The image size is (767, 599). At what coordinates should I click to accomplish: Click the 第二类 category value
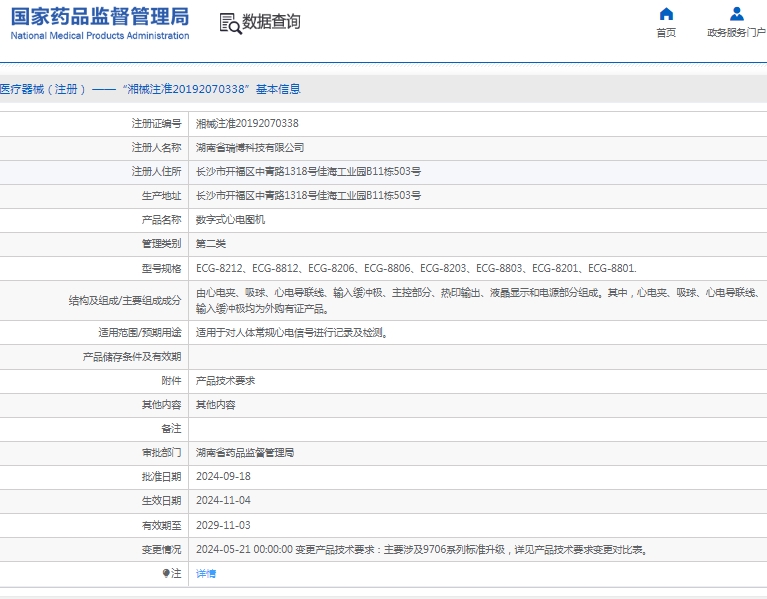click(211, 244)
